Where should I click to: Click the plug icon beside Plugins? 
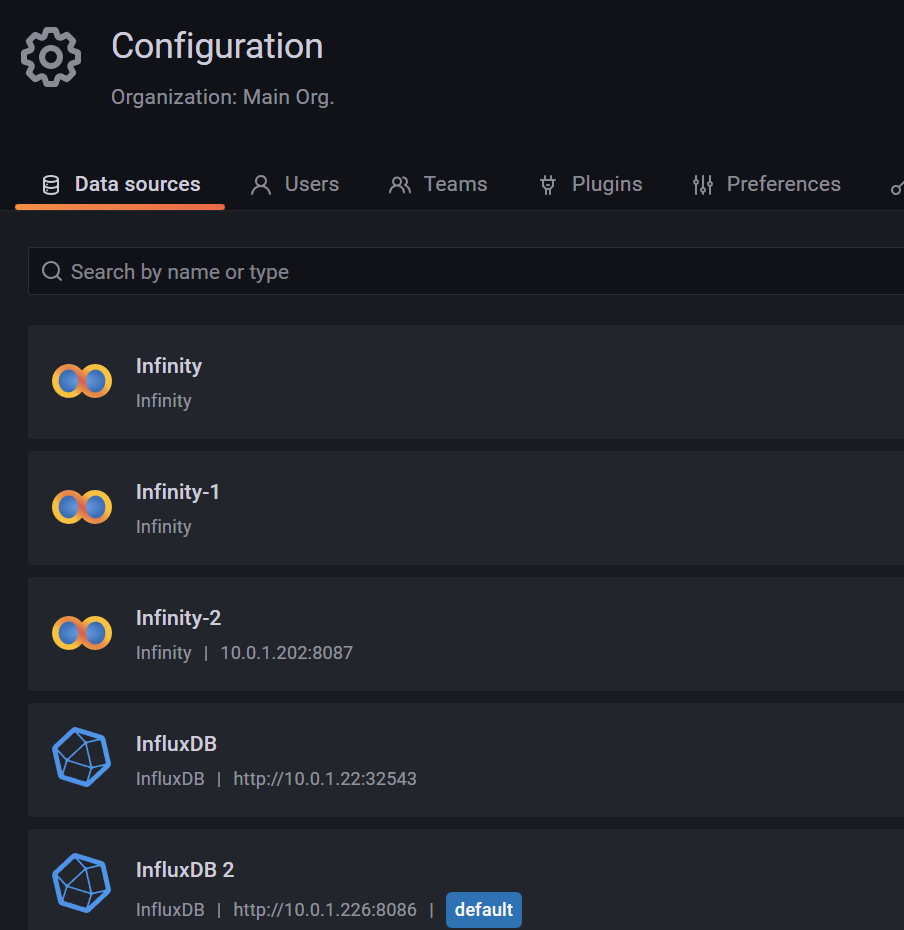547,185
